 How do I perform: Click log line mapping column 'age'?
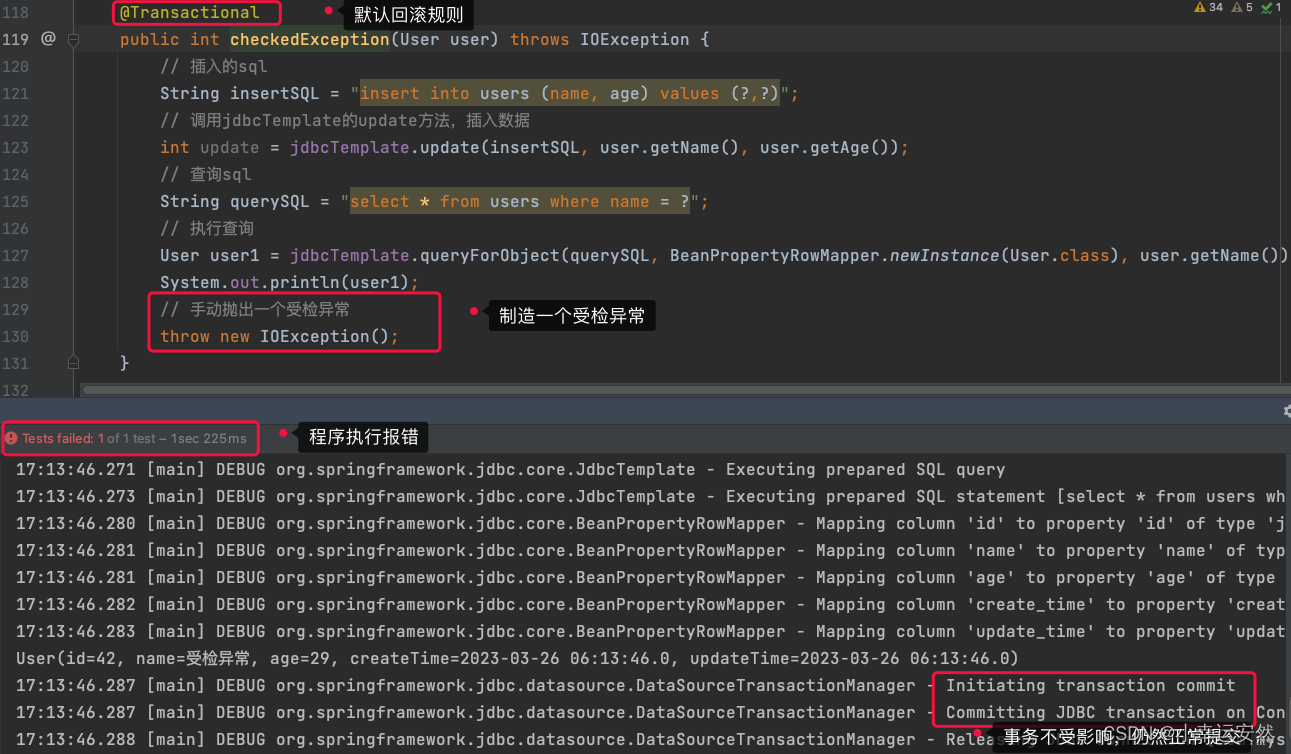(x=645, y=578)
